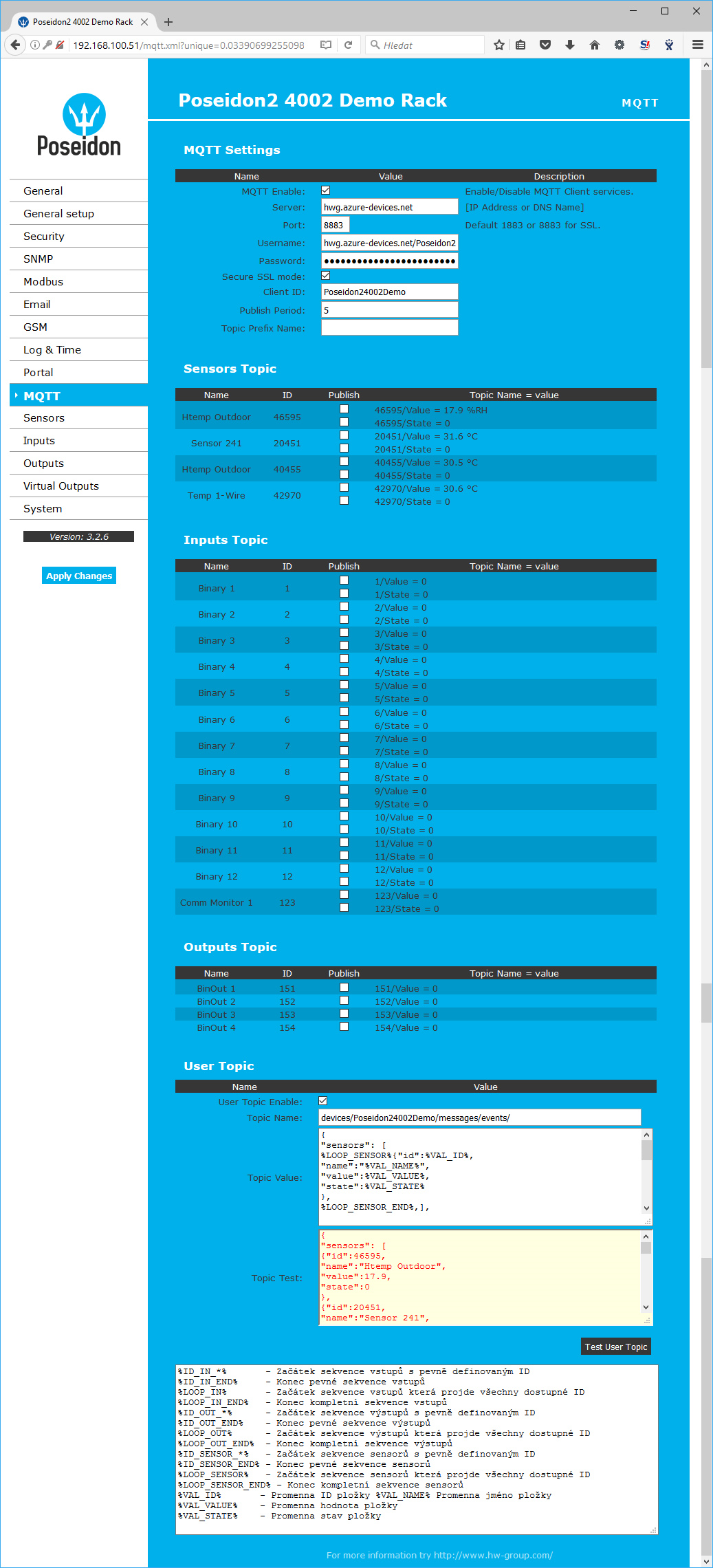Image resolution: width=713 pixels, height=1568 pixels.
Task: Click the Server input field
Action: (x=390, y=207)
